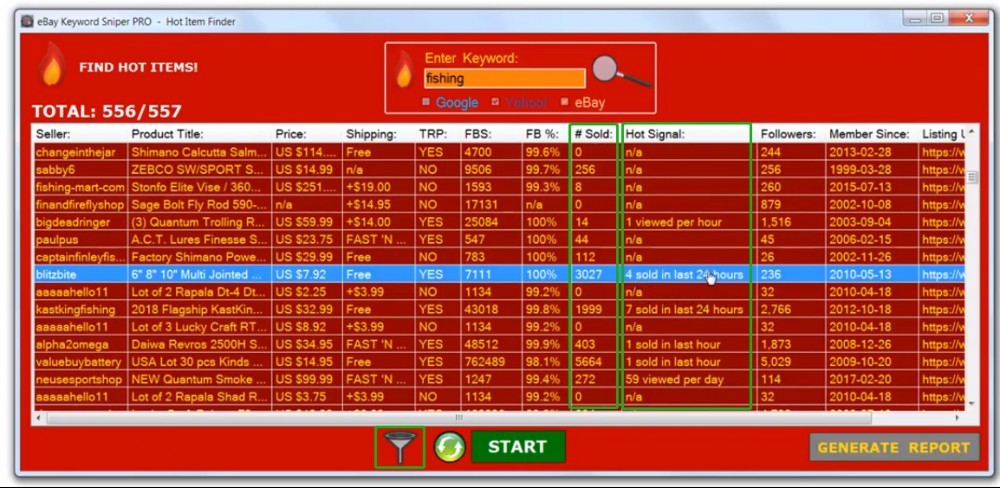Select the row for seller neusesportshop
Image resolution: width=1000 pixels, height=488 pixels.
[x=499, y=380]
